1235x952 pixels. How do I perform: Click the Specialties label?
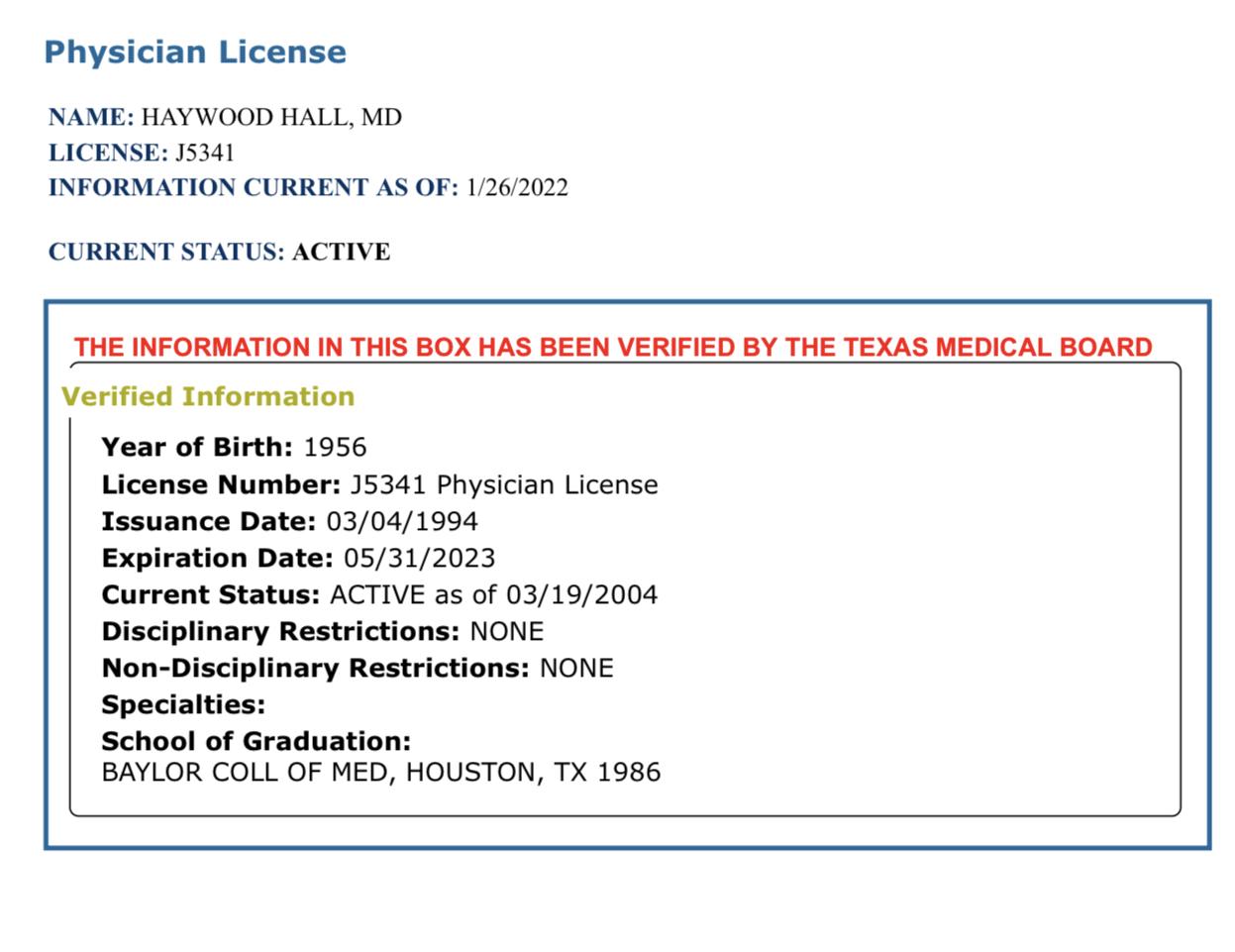pos(183,704)
